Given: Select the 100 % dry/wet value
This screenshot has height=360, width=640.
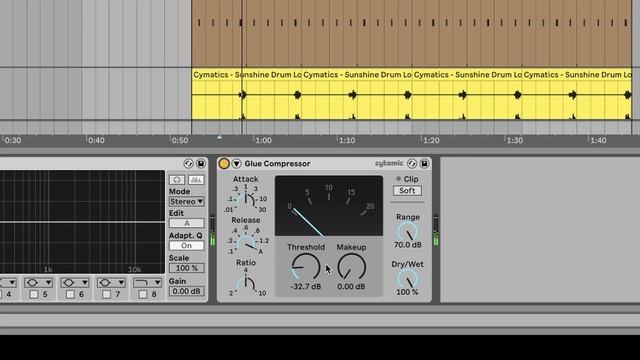Looking at the screenshot, I should 407,292.
